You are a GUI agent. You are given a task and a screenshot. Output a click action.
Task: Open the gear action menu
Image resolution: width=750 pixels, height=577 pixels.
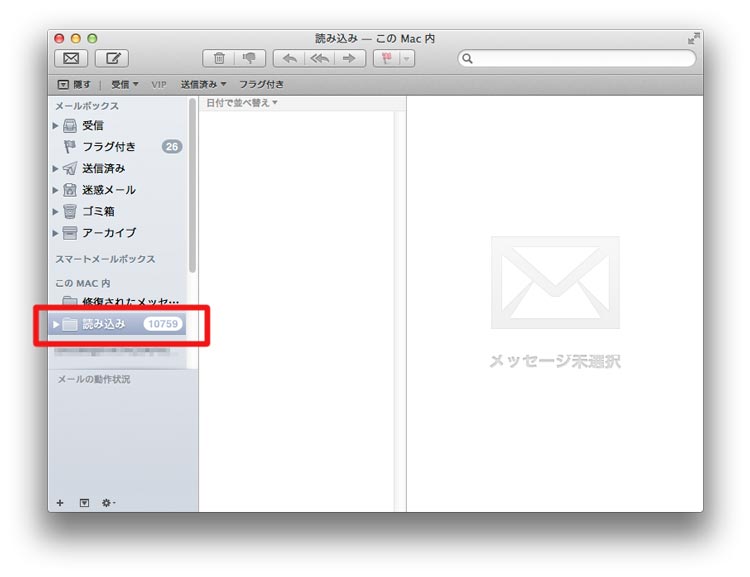(x=109, y=503)
